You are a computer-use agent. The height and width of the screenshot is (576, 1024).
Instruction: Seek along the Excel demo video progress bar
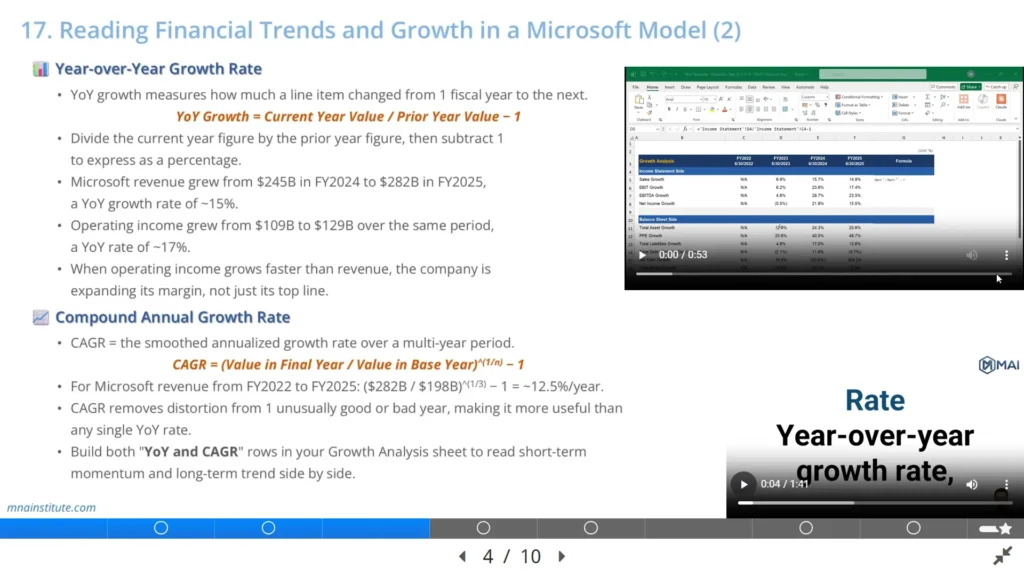[x=824, y=274]
